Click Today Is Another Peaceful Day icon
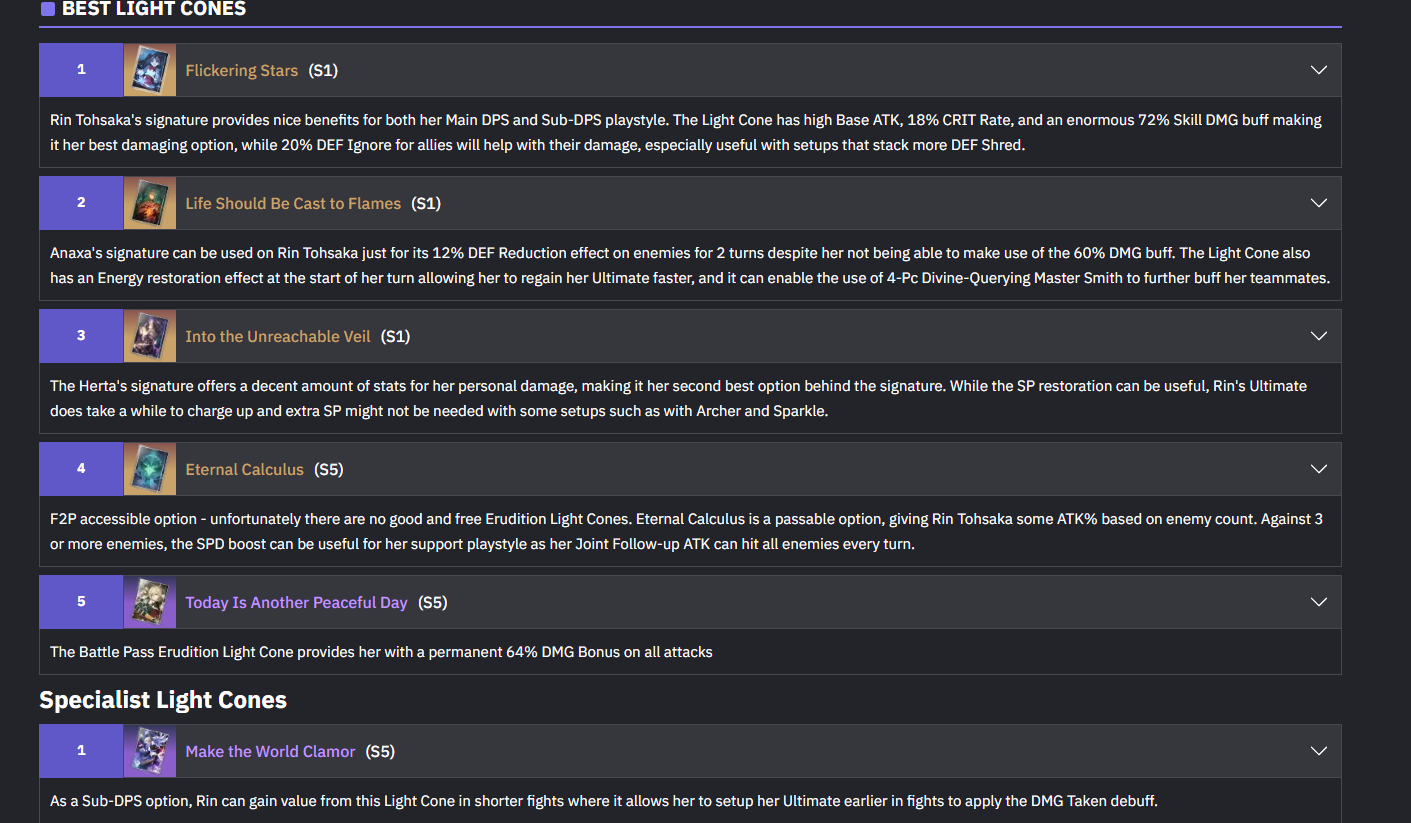This screenshot has width=1411, height=823. (150, 602)
